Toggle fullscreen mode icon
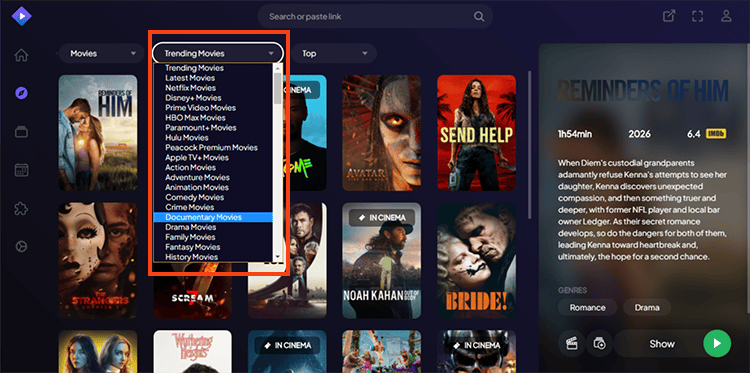Image resolution: width=750 pixels, height=373 pixels. (x=697, y=16)
